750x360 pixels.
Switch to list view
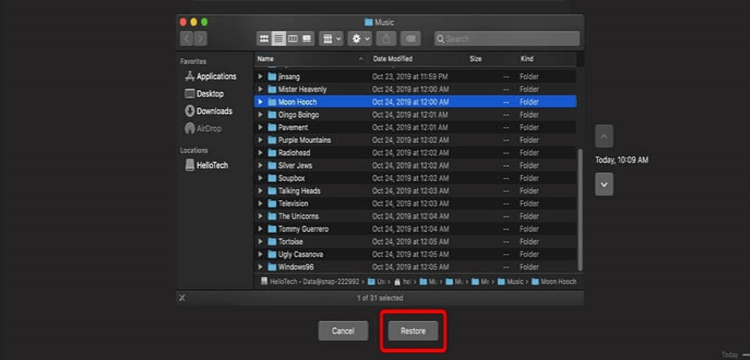[x=278, y=39]
